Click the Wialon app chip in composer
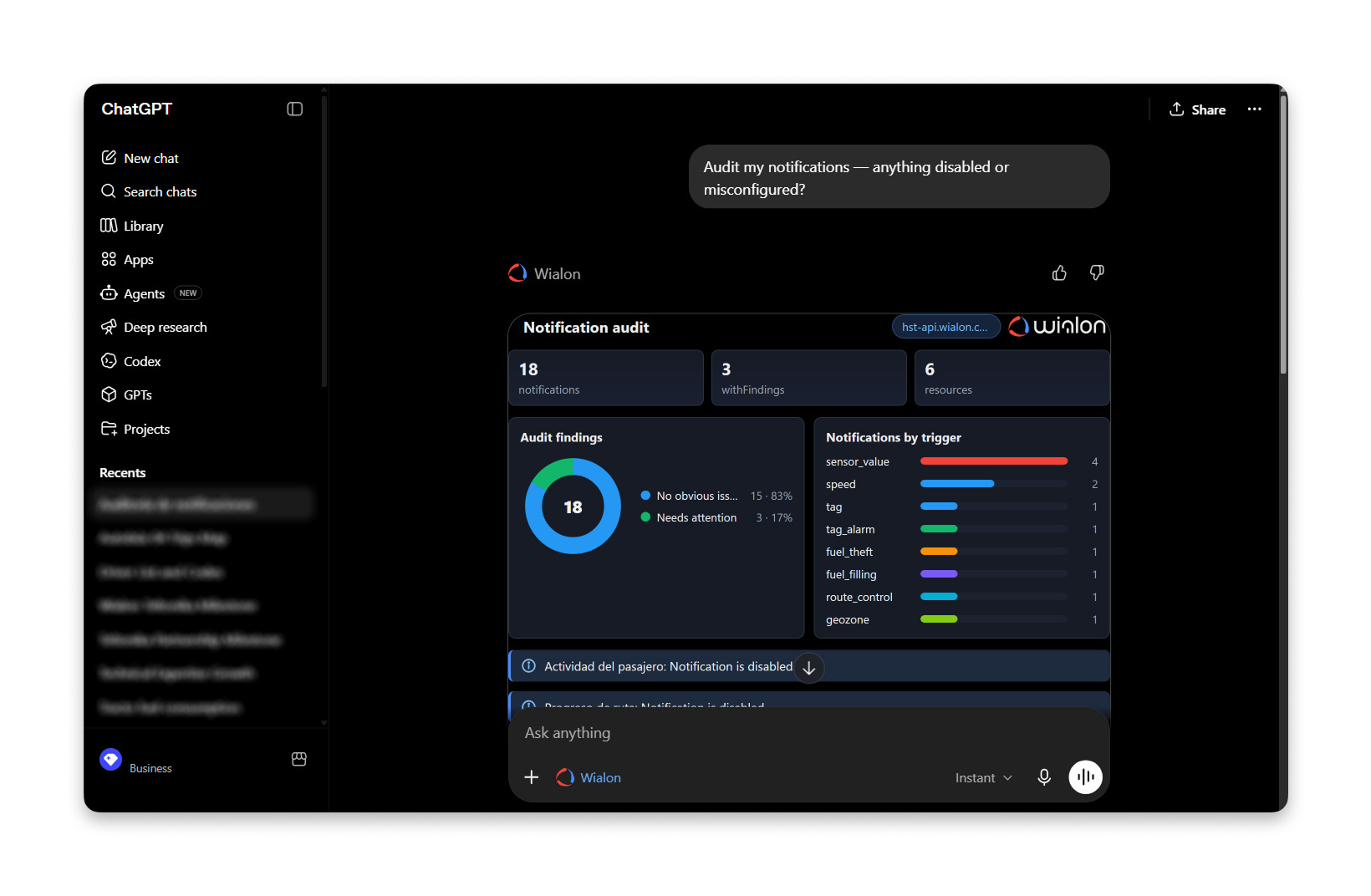The height and width of the screenshot is (896, 1371). click(589, 777)
